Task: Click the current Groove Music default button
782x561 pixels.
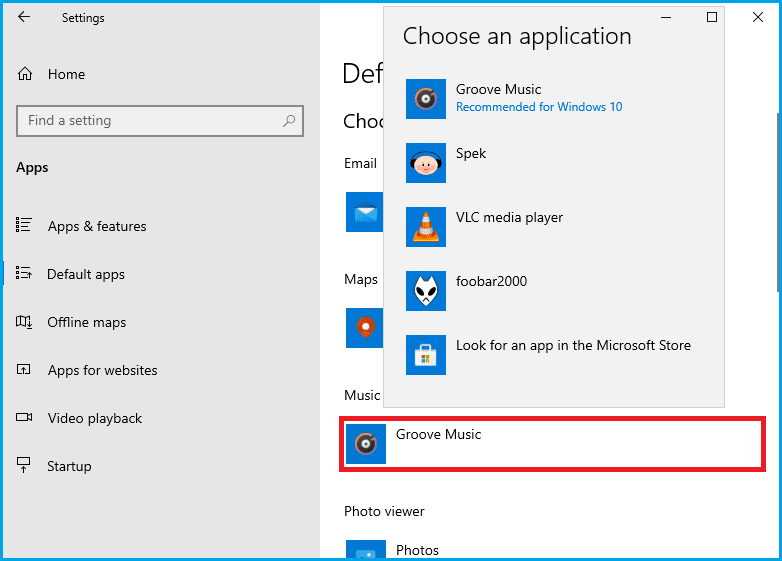Action: (552, 444)
